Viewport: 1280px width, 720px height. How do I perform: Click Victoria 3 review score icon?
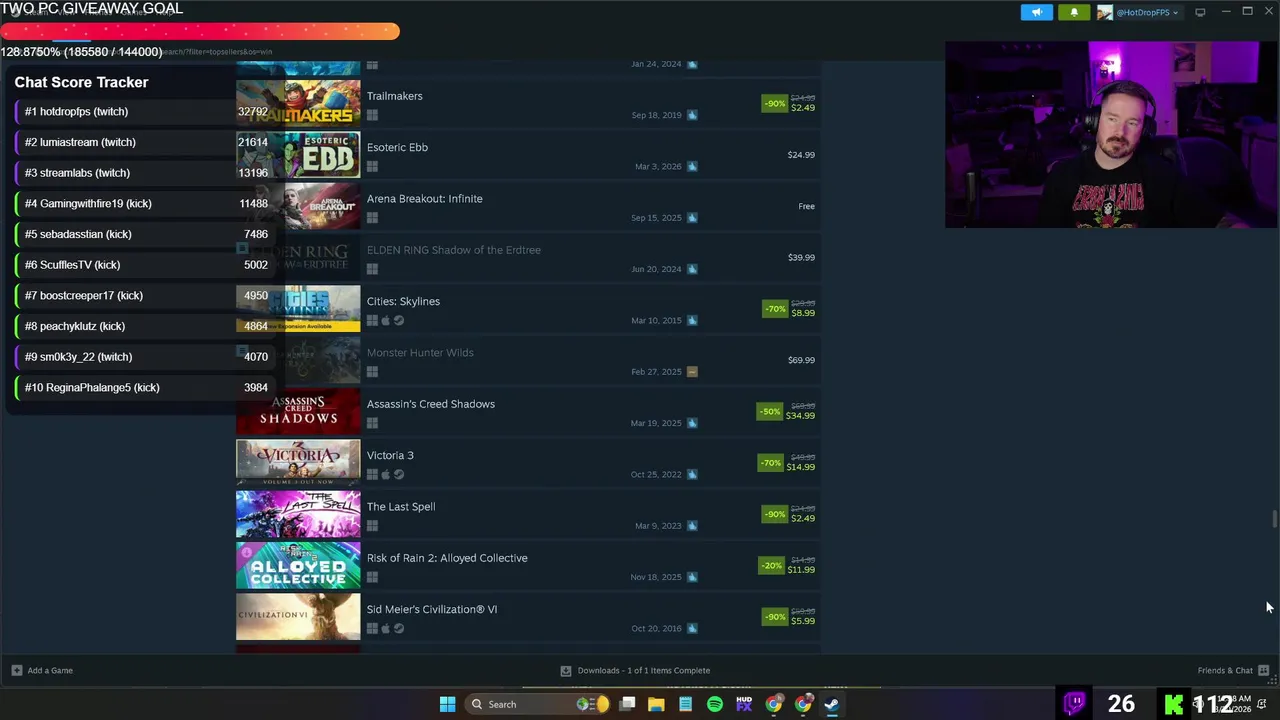coord(692,474)
